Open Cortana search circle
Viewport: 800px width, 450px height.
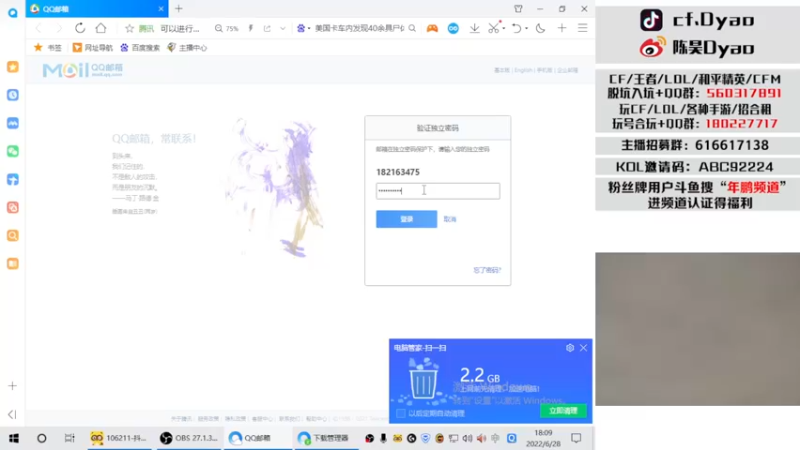pos(42,438)
